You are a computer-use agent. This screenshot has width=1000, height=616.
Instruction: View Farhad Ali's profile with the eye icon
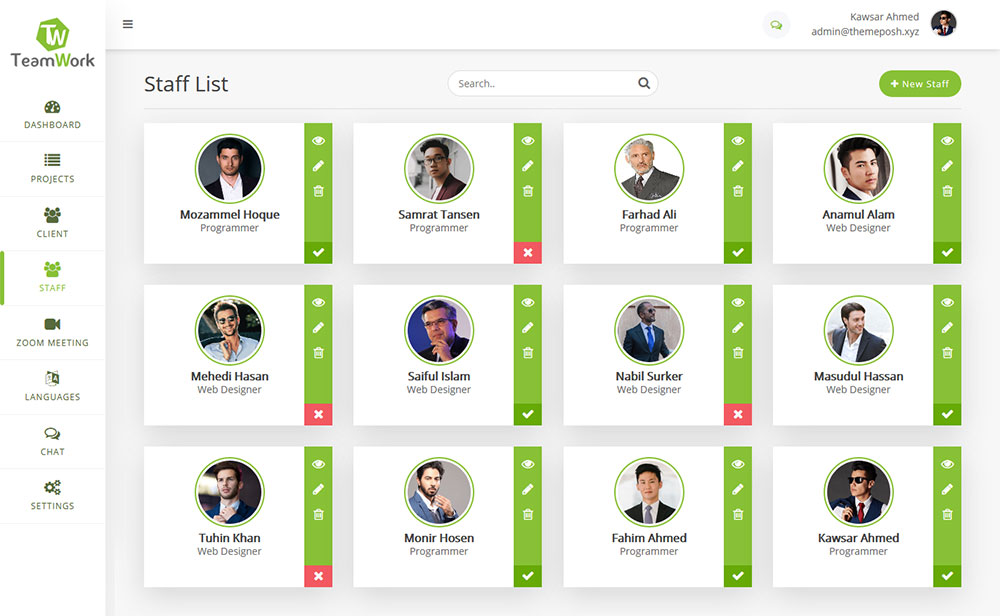738,141
